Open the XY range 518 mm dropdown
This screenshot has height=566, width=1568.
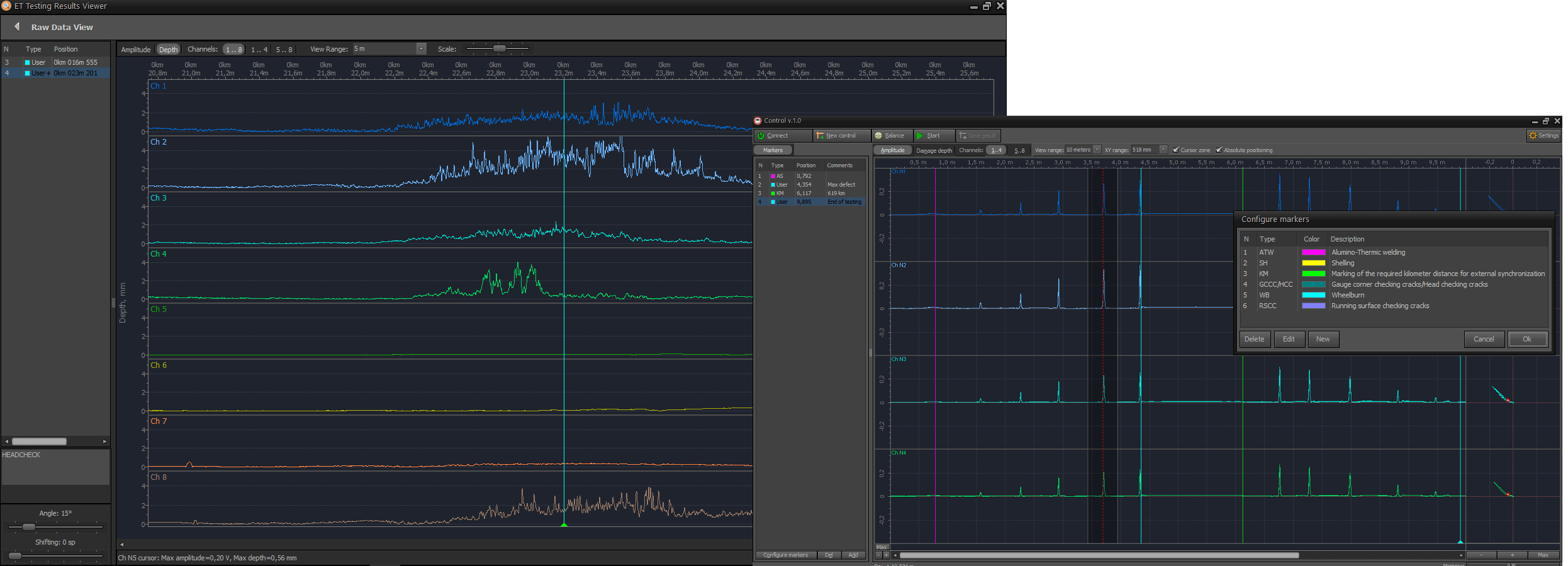pyautogui.click(x=1163, y=150)
